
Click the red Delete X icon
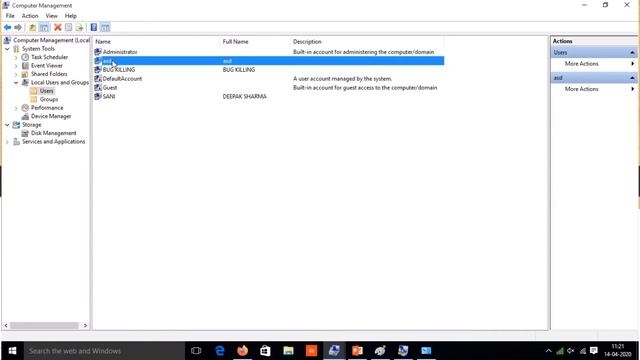pyautogui.click(x=58, y=27)
